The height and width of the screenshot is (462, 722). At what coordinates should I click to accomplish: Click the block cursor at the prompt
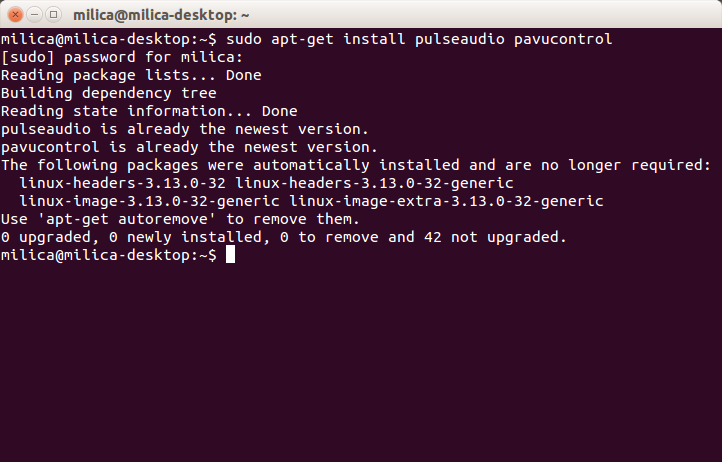pyautogui.click(x=231, y=255)
